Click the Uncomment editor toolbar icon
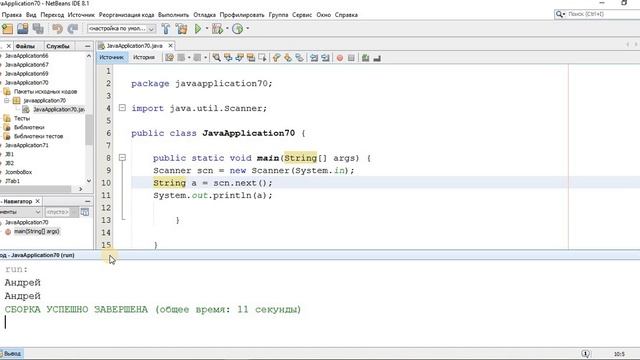The image size is (640, 360). point(377,58)
